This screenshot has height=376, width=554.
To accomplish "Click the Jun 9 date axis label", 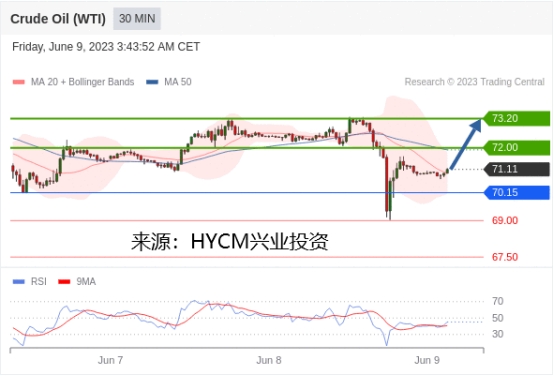I will pos(427,360).
